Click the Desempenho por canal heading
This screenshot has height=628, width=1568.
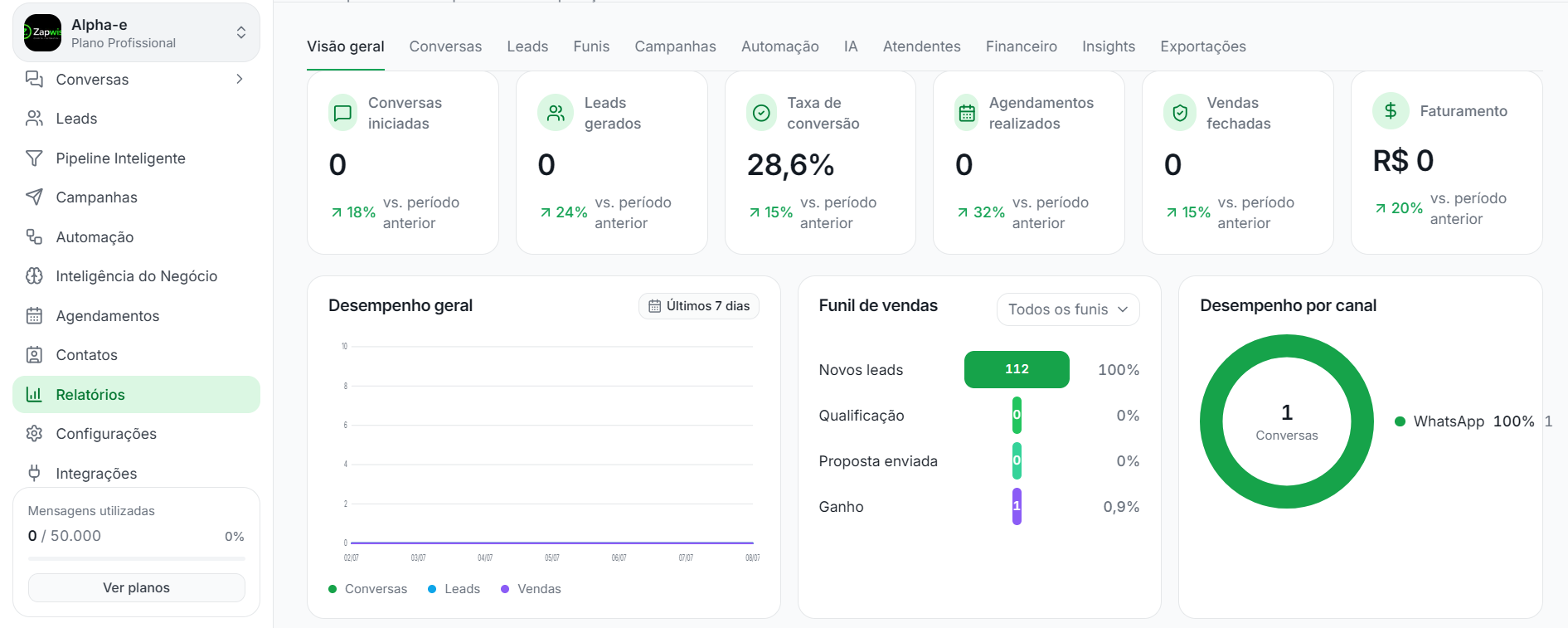1288,305
